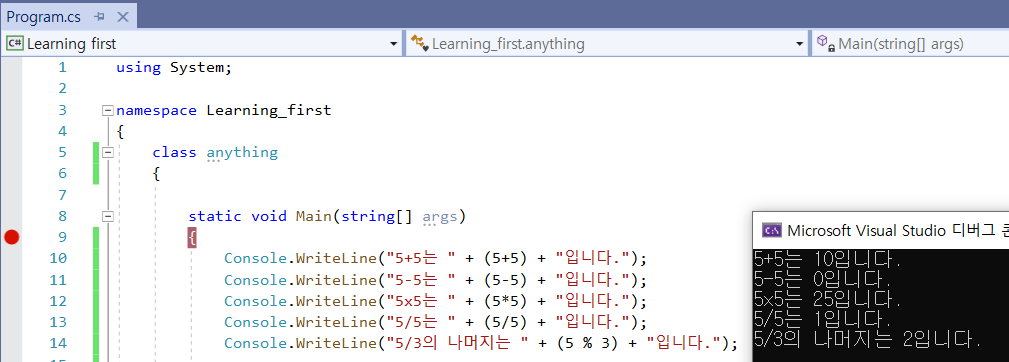Viewport: 1009px width, 362px height.
Task: Click 'Console' on line 10
Action: [x=255, y=258]
